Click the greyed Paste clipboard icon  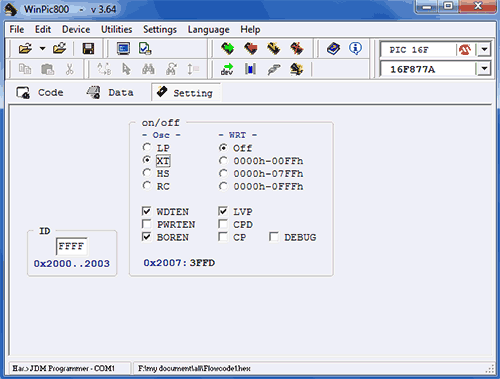point(47,69)
